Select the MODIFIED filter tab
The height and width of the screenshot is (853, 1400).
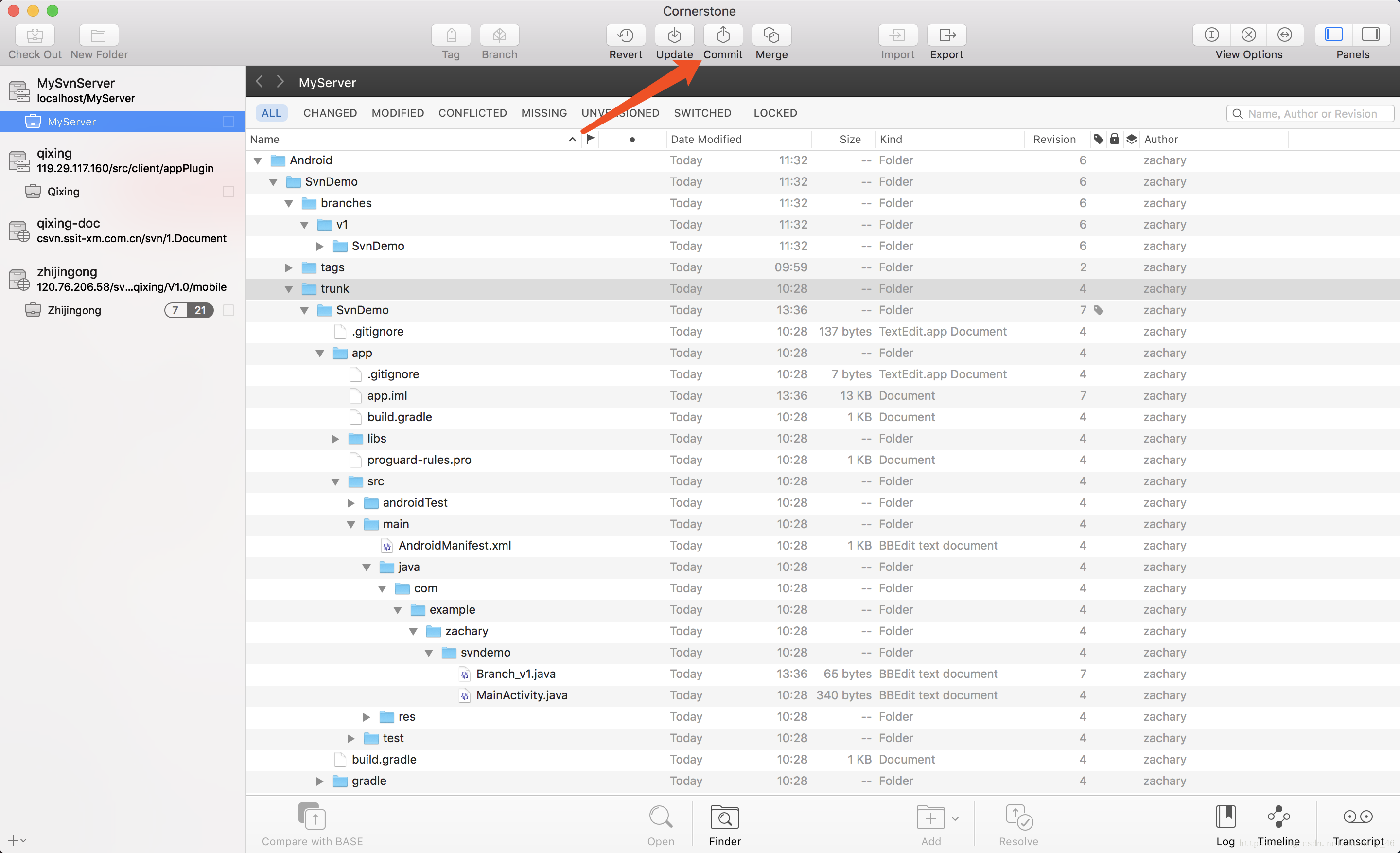[x=398, y=113]
